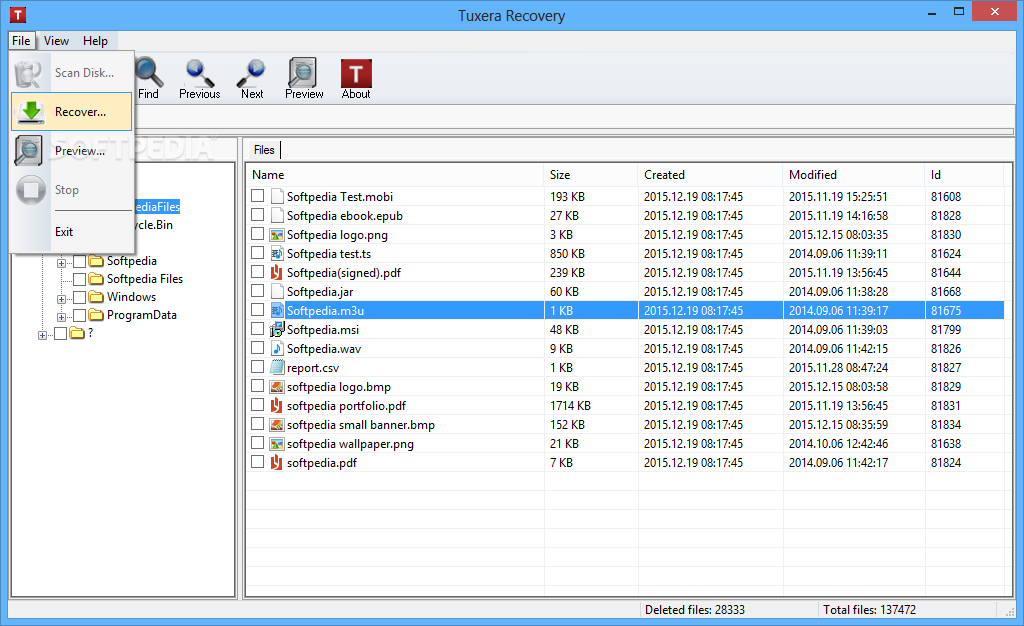Sort by the Name column header
The height and width of the screenshot is (626, 1024).
coord(395,174)
